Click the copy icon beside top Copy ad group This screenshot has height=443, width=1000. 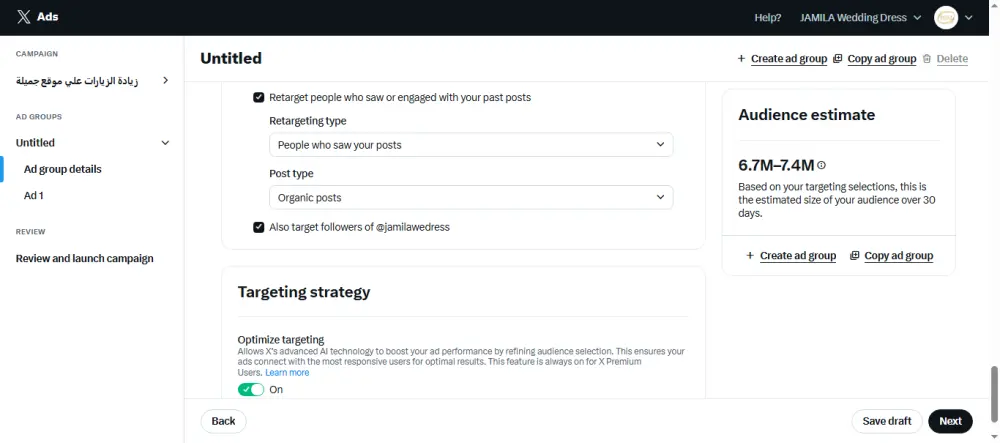(x=837, y=59)
